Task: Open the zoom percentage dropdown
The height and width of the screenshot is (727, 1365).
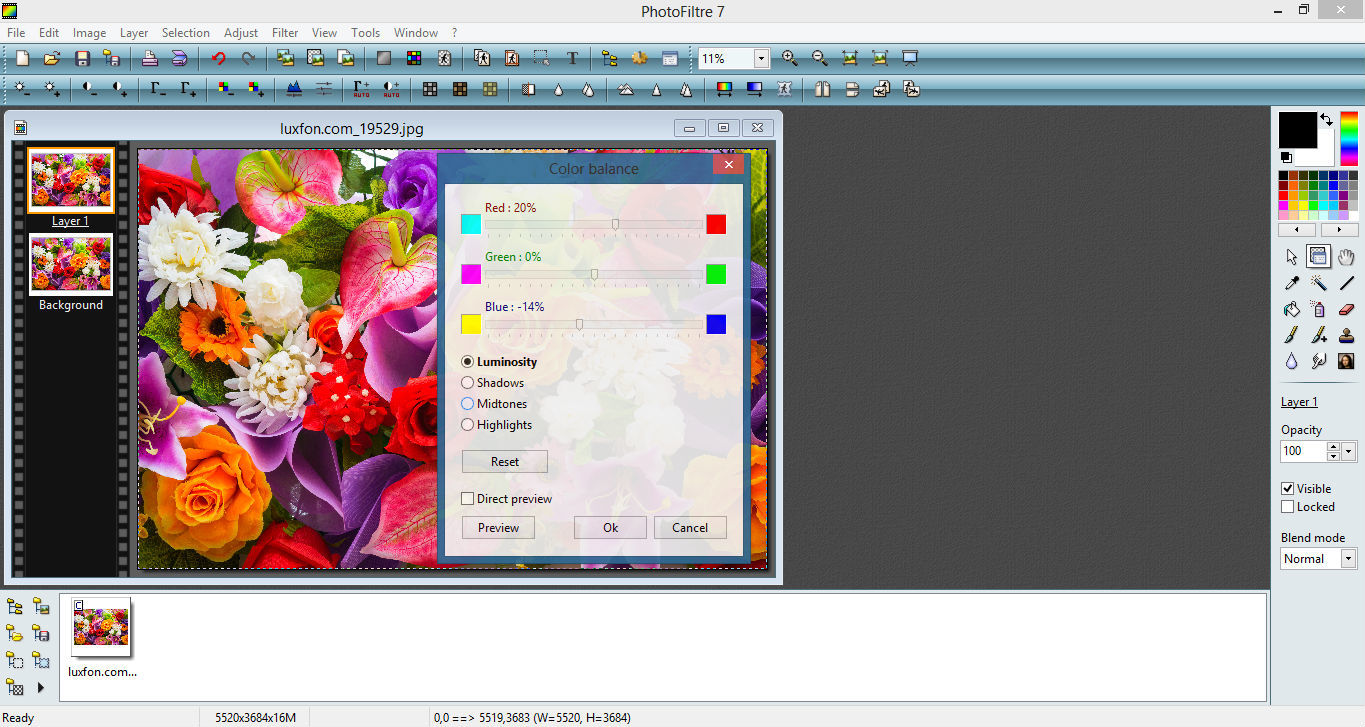Action: point(761,59)
